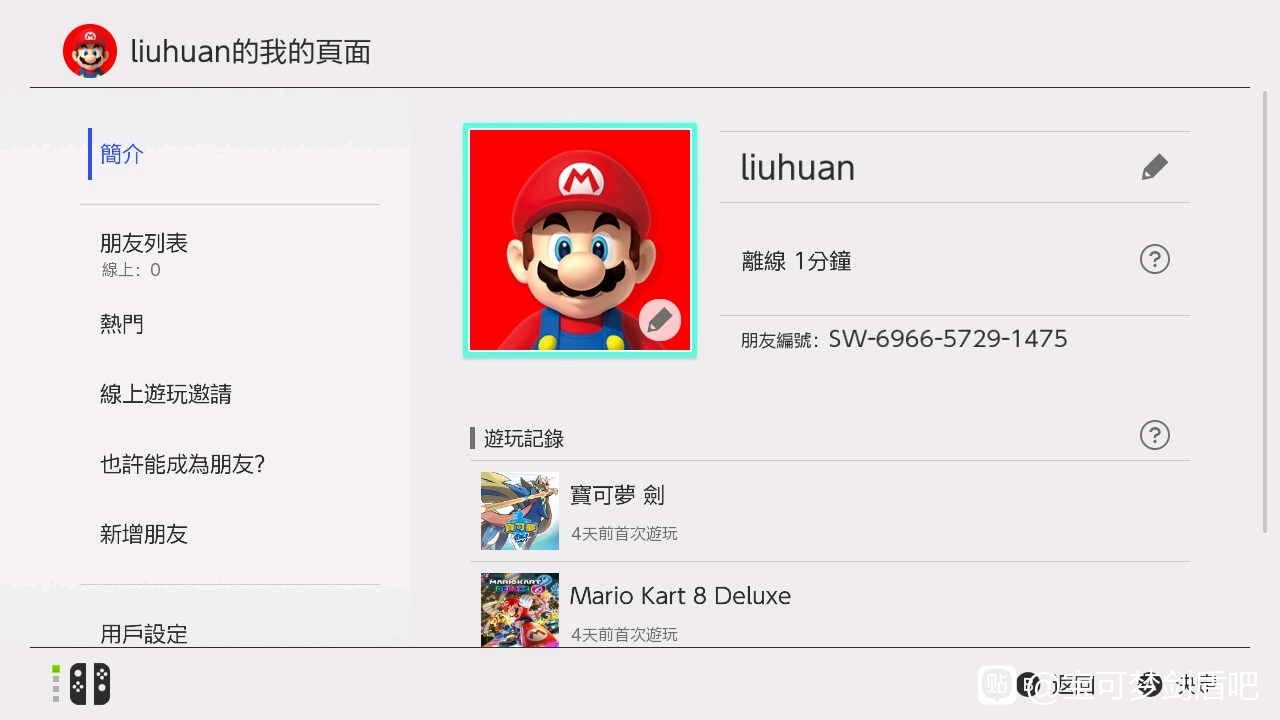Click the small Mario icon in page header
1280x720 pixels.
[90, 51]
